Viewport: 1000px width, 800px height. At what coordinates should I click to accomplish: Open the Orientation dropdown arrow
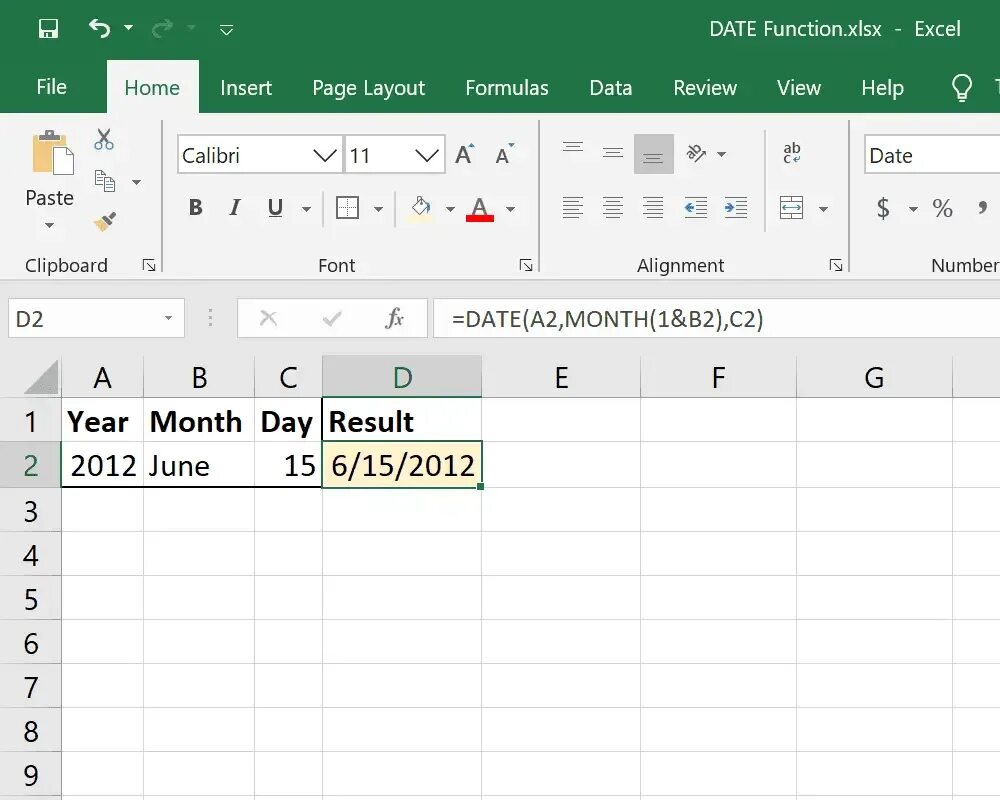click(x=722, y=154)
